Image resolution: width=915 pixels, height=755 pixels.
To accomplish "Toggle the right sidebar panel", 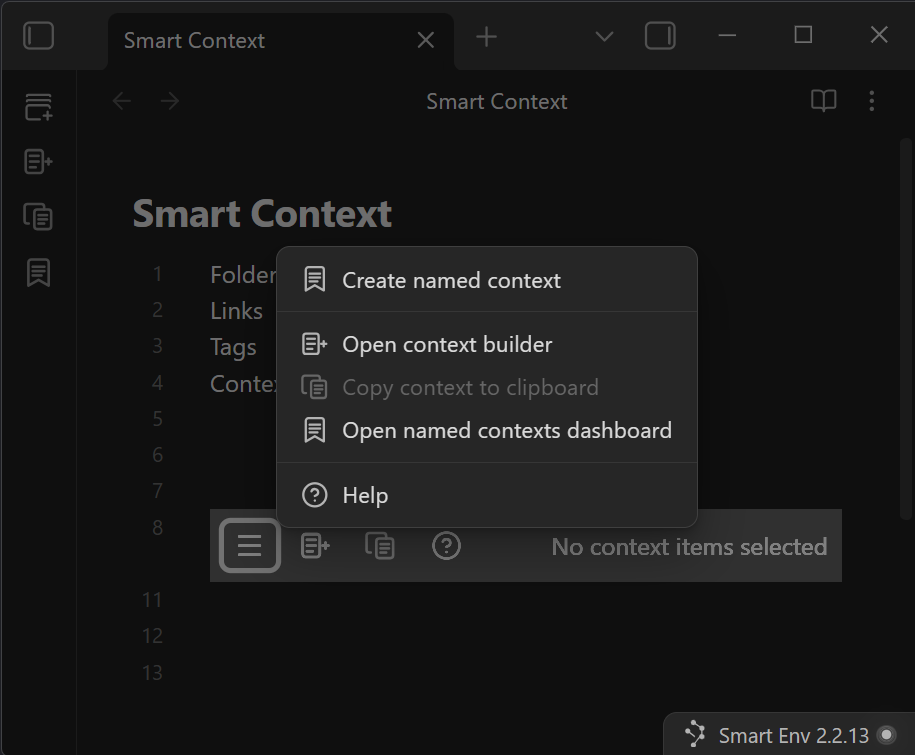I will [x=660, y=37].
